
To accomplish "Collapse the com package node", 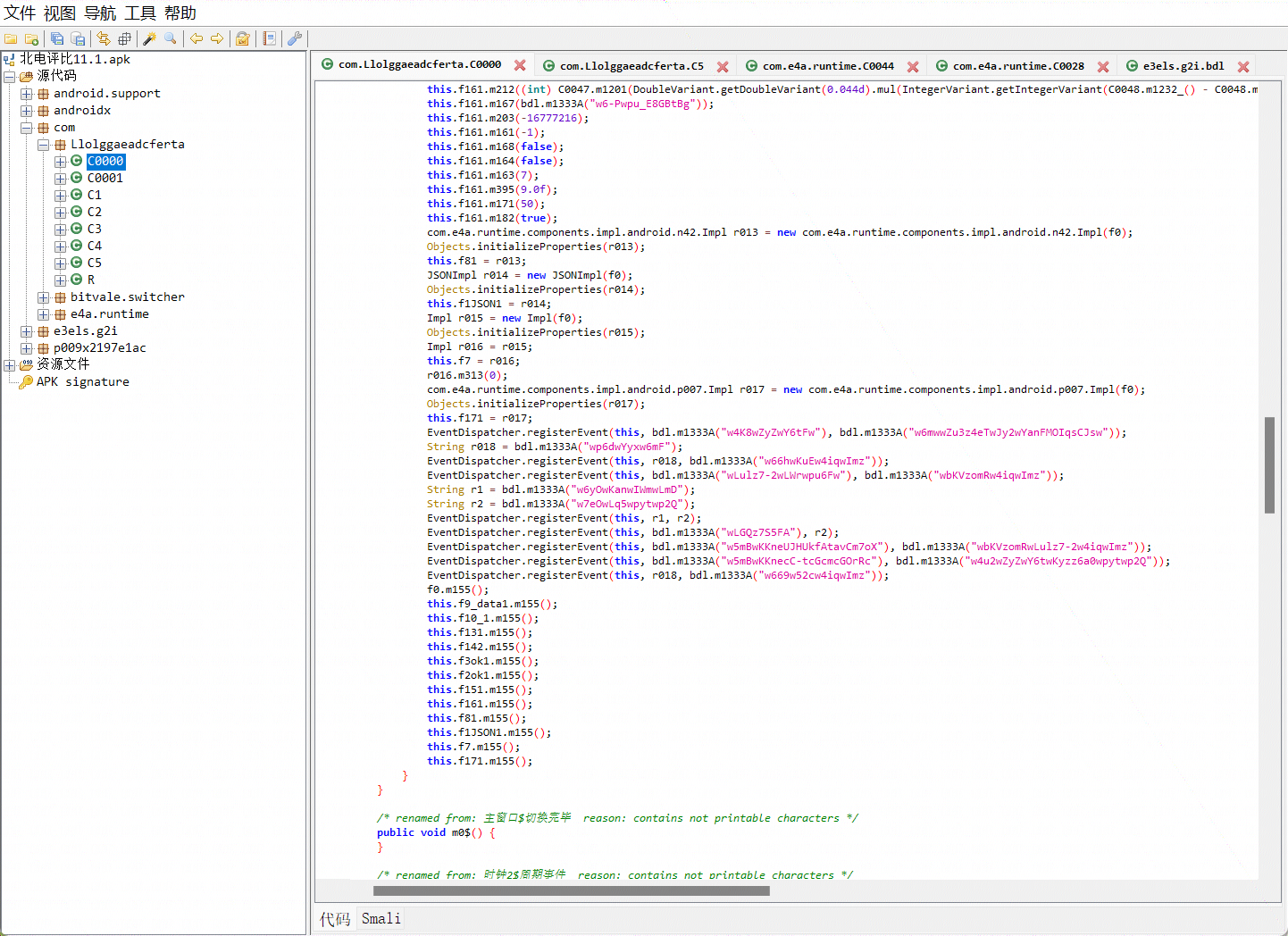I will pyautogui.click(x=27, y=128).
